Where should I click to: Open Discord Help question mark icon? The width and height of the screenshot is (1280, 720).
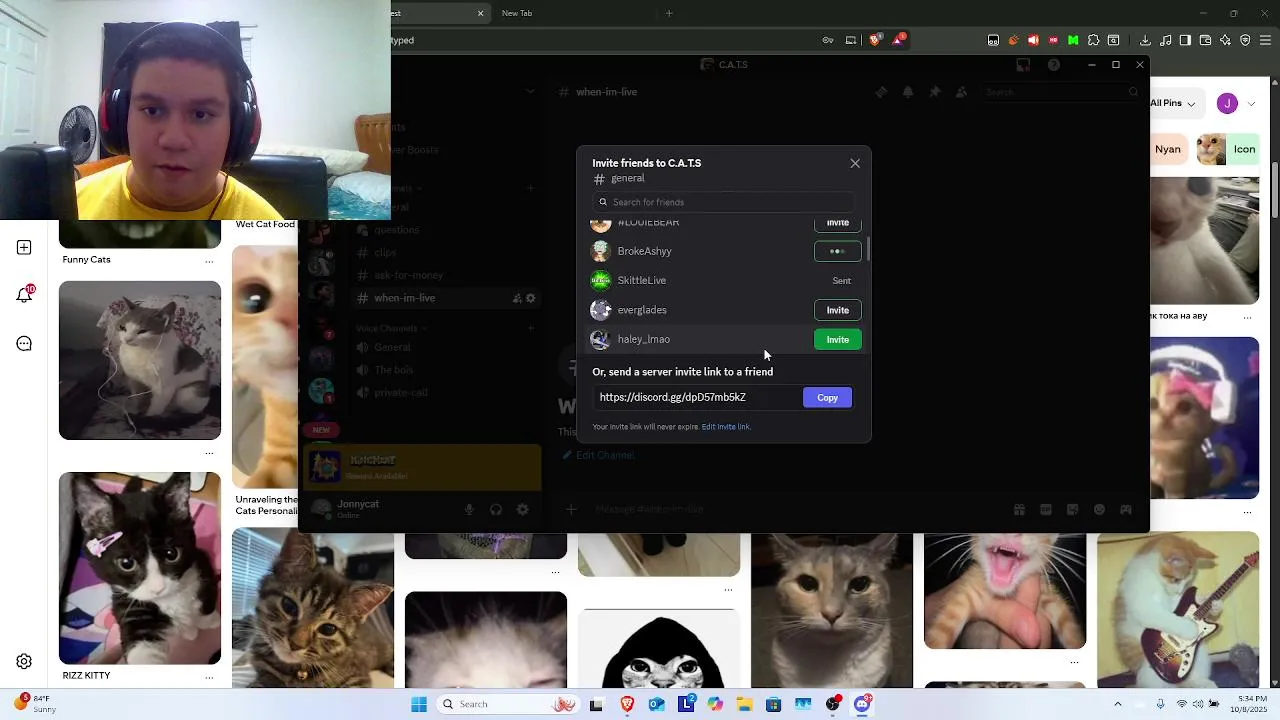click(1054, 65)
